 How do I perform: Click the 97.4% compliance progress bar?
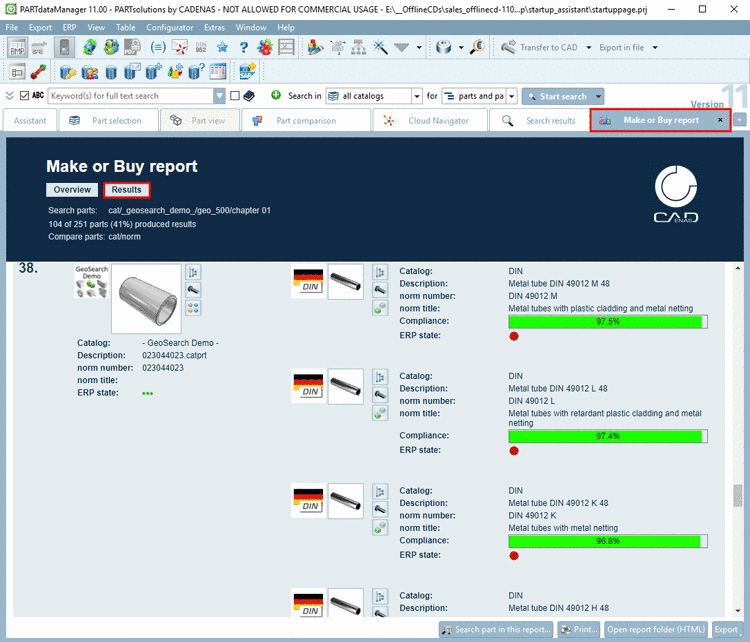[x=608, y=436]
